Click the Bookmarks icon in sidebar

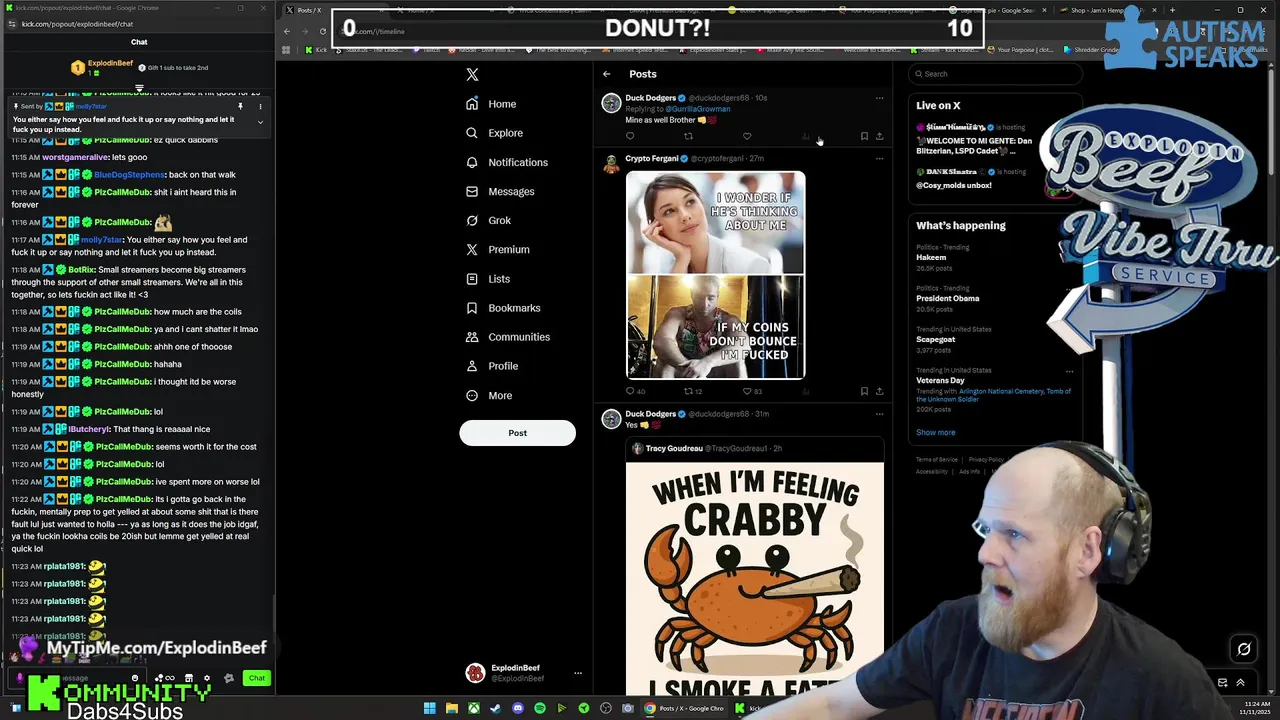[x=472, y=308]
